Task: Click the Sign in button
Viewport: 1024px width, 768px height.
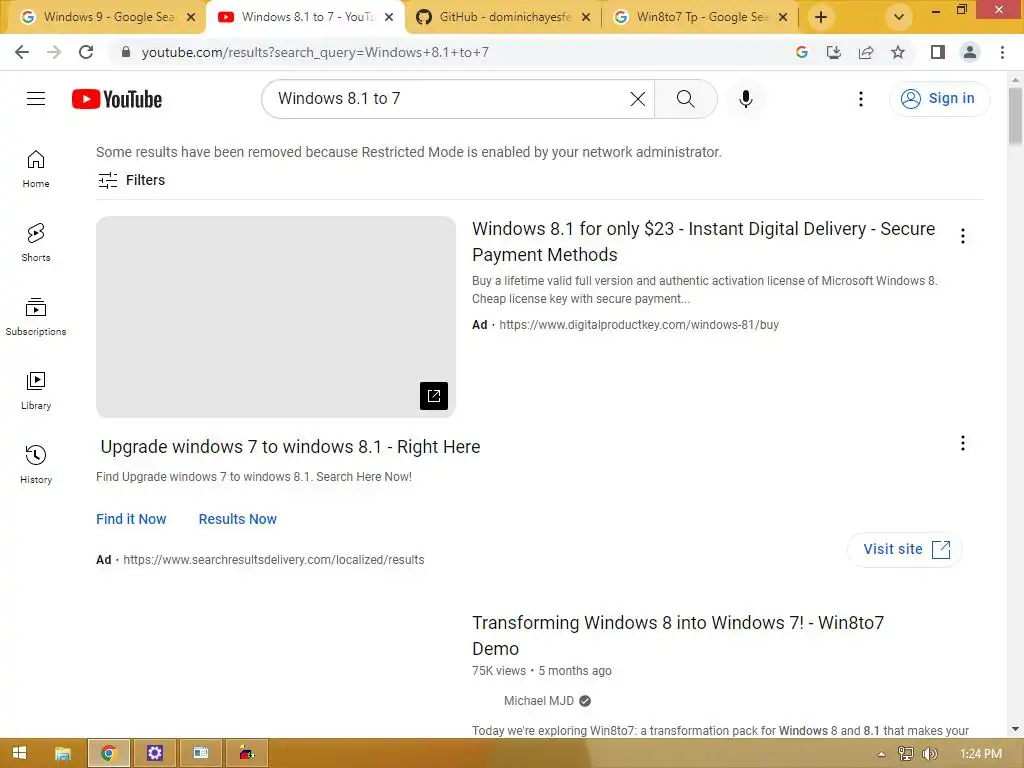Action: coord(939,99)
